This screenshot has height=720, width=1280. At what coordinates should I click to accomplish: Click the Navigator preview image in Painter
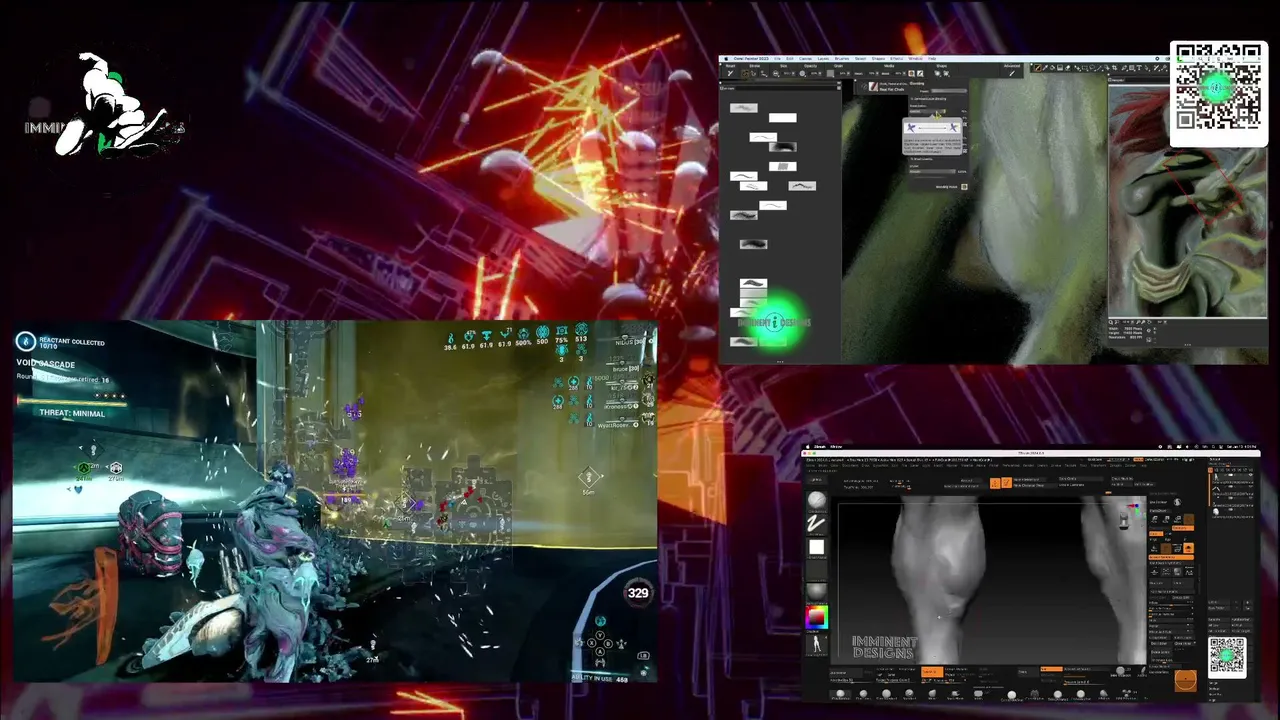coord(1188,201)
